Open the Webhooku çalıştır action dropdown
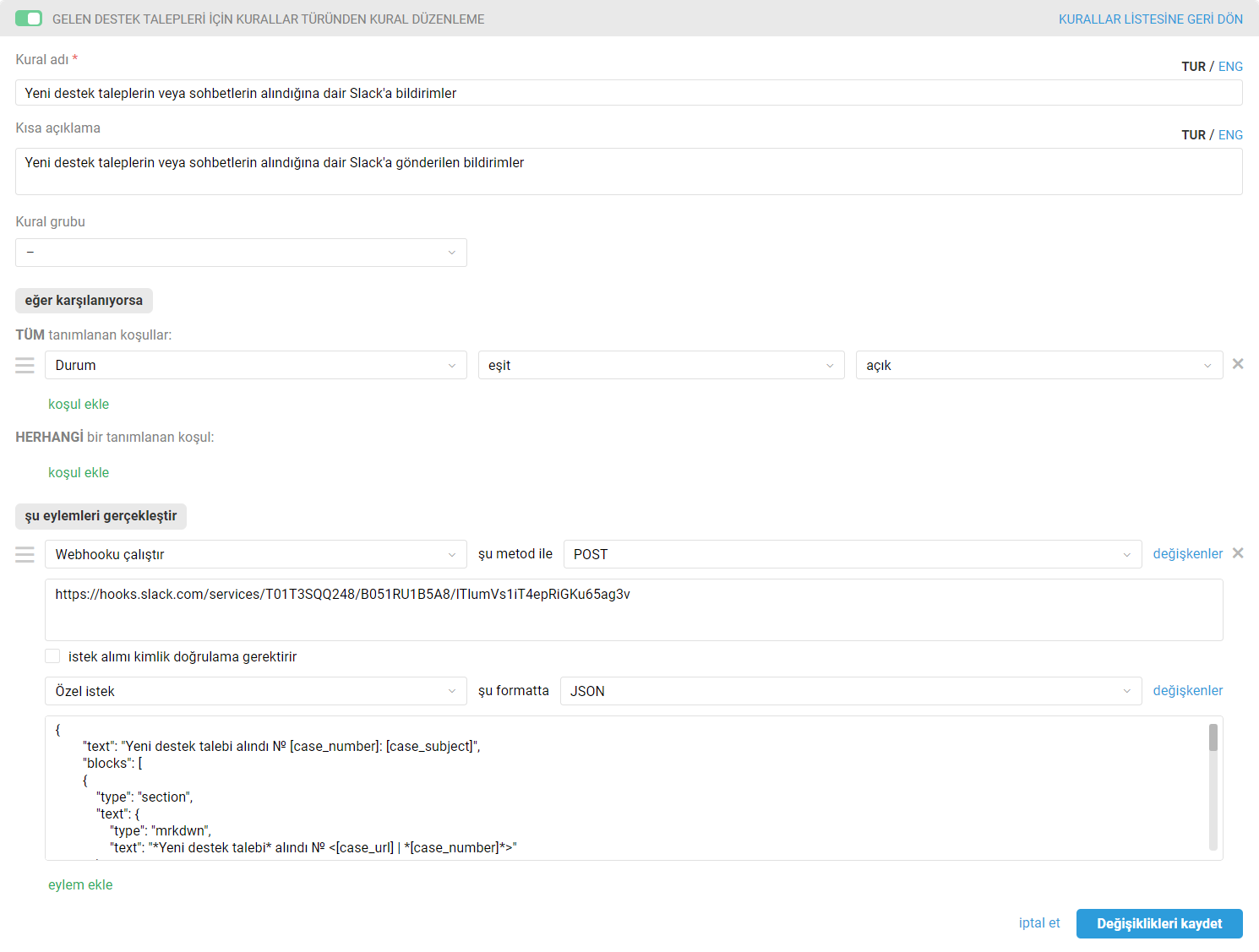The width and height of the screenshot is (1259, 952). click(x=256, y=554)
